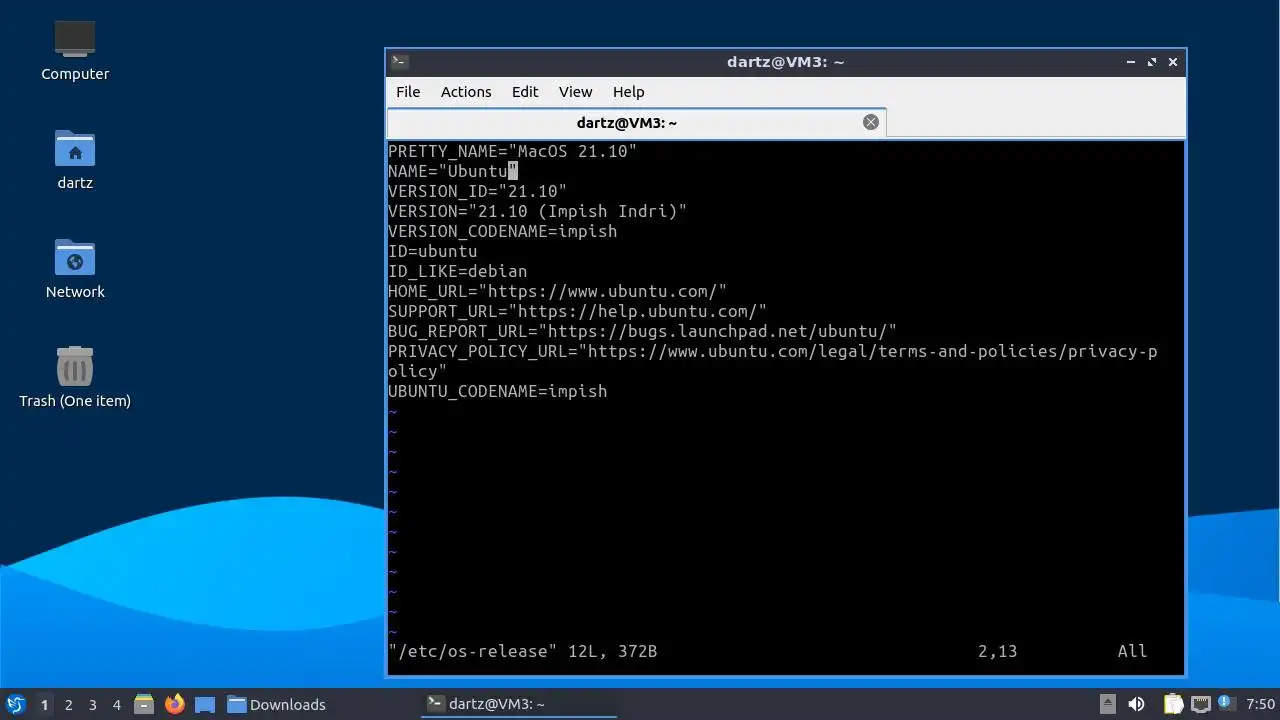Open the Trash (One item) icon
This screenshot has height=720, width=1280.
tap(75, 377)
